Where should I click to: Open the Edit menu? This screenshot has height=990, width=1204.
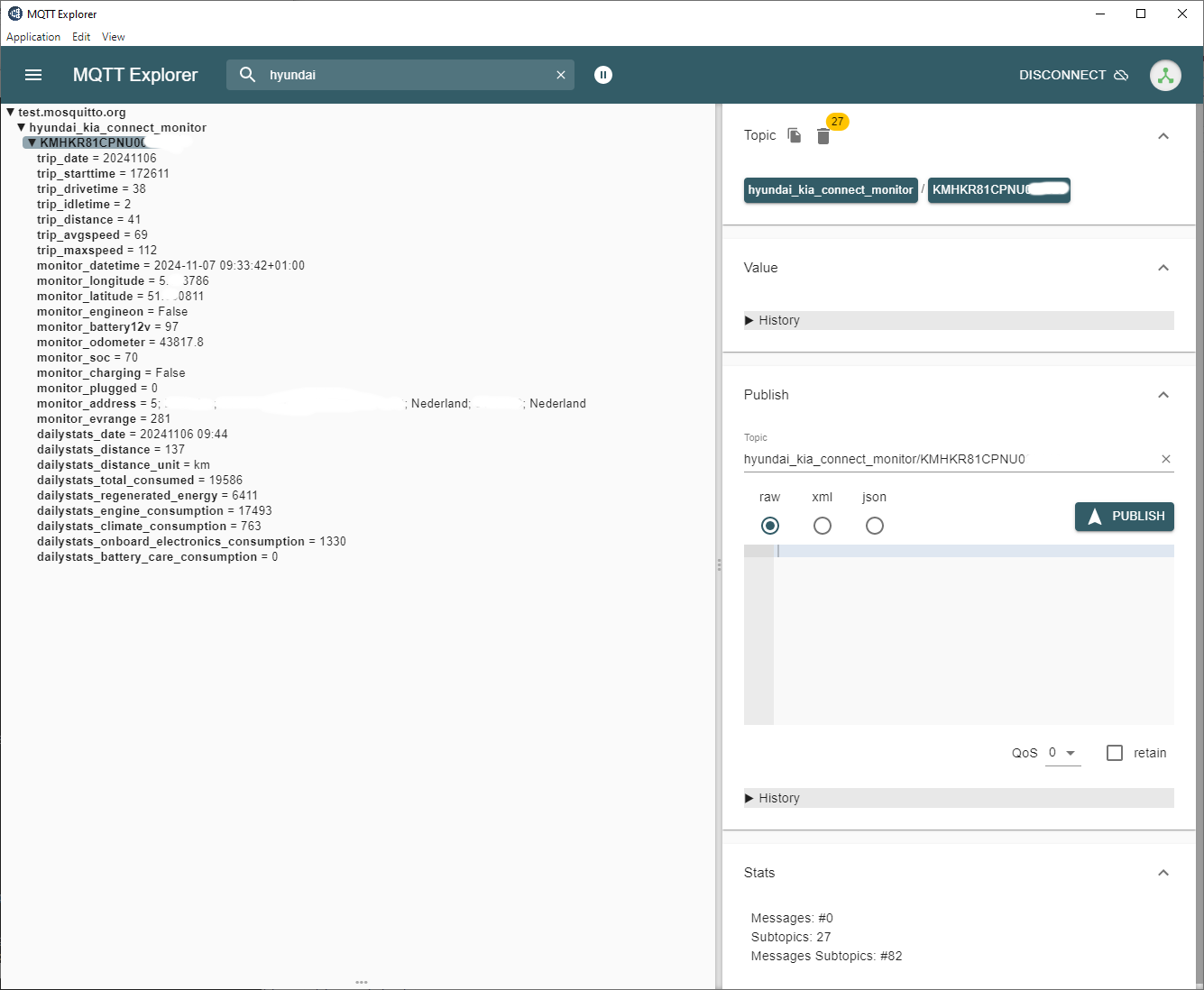tap(81, 37)
